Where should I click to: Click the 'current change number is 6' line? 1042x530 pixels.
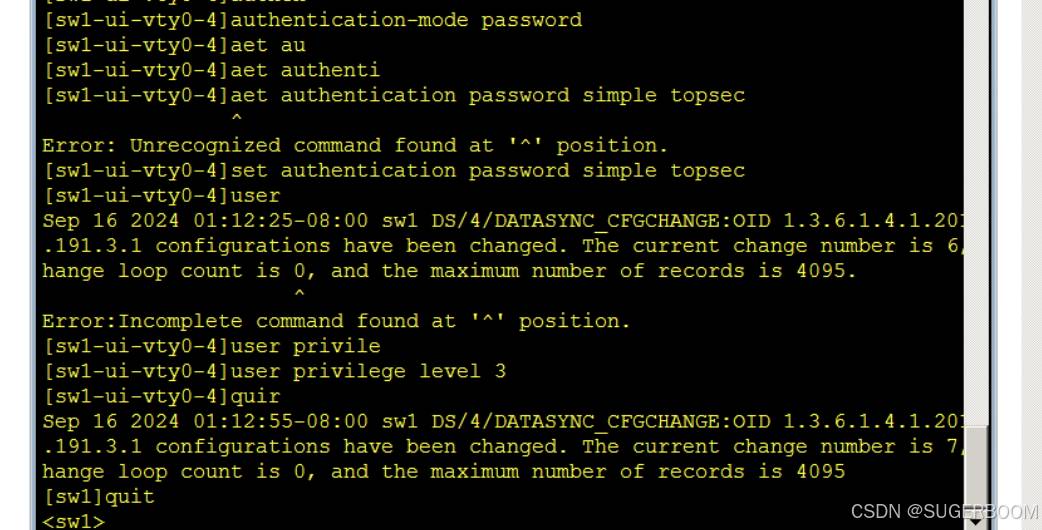[x=503, y=246]
